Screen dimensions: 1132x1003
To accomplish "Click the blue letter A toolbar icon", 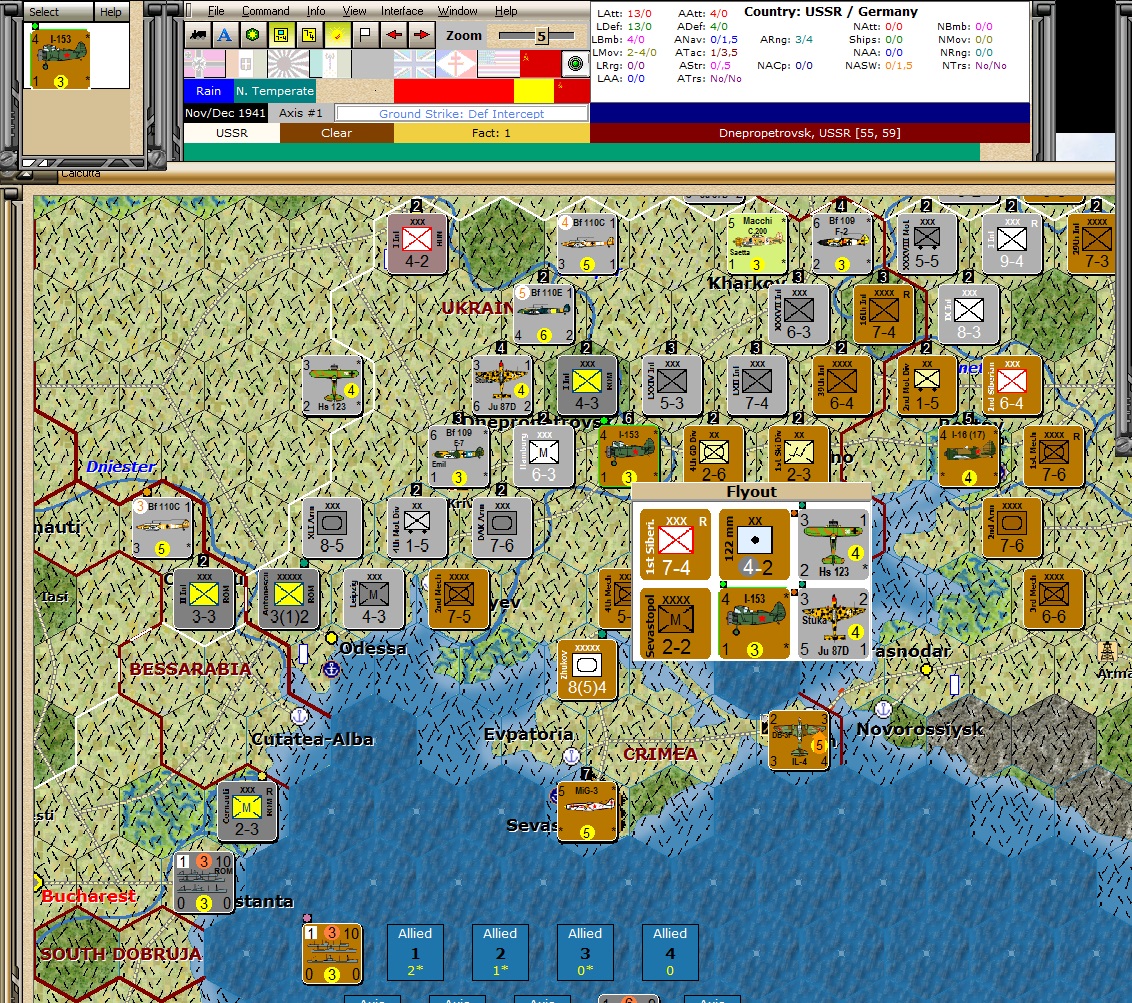I will tap(225, 35).
